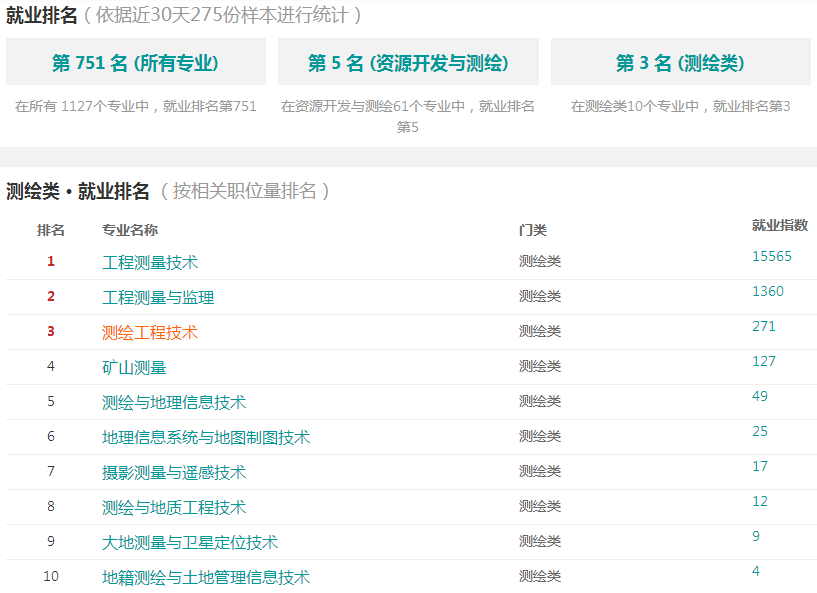Click the 就业指数 value 25
Image resolution: width=817 pixels, height=593 pixels.
pyautogui.click(x=760, y=431)
